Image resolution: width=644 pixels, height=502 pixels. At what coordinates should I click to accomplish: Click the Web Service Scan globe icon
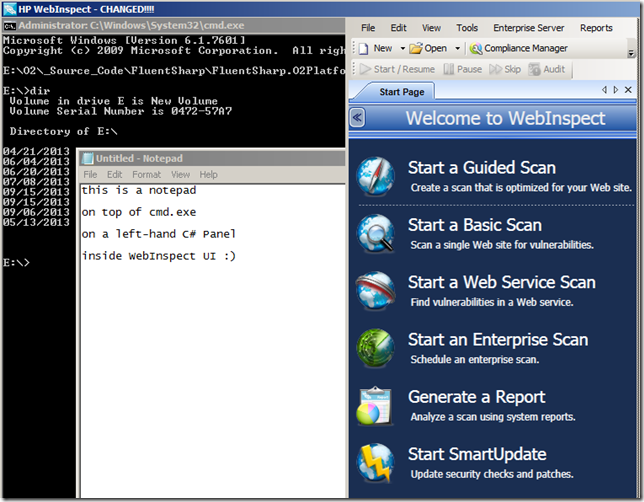[377, 290]
